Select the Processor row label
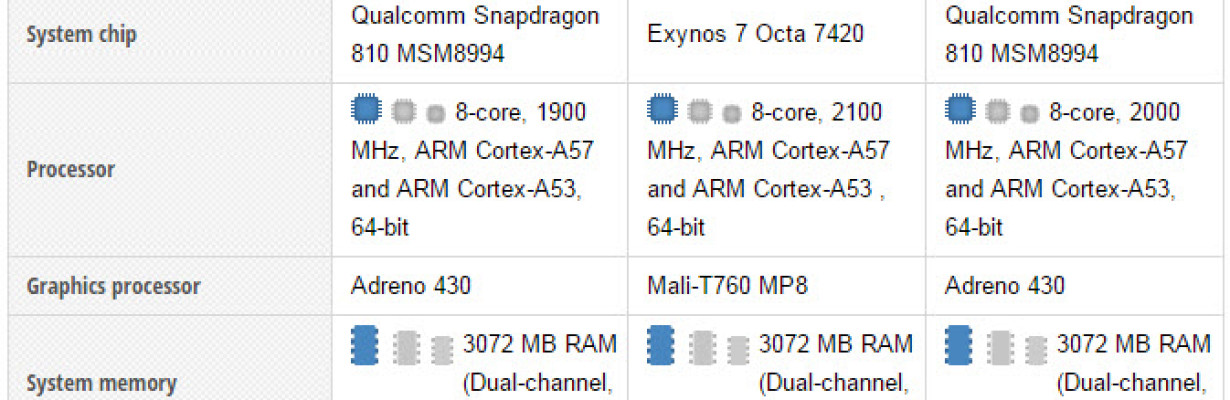1230x400 pixels. (x=70, y=169)
